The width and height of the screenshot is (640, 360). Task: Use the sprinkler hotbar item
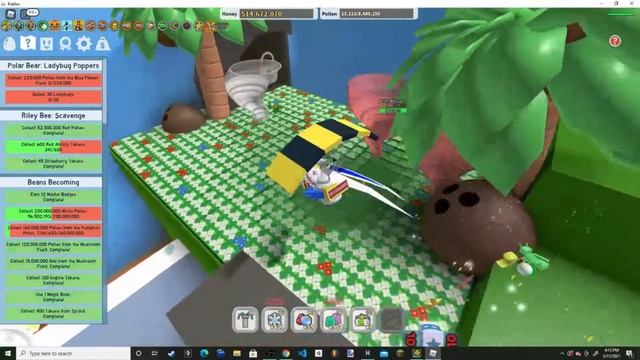[x=245, y=320]
